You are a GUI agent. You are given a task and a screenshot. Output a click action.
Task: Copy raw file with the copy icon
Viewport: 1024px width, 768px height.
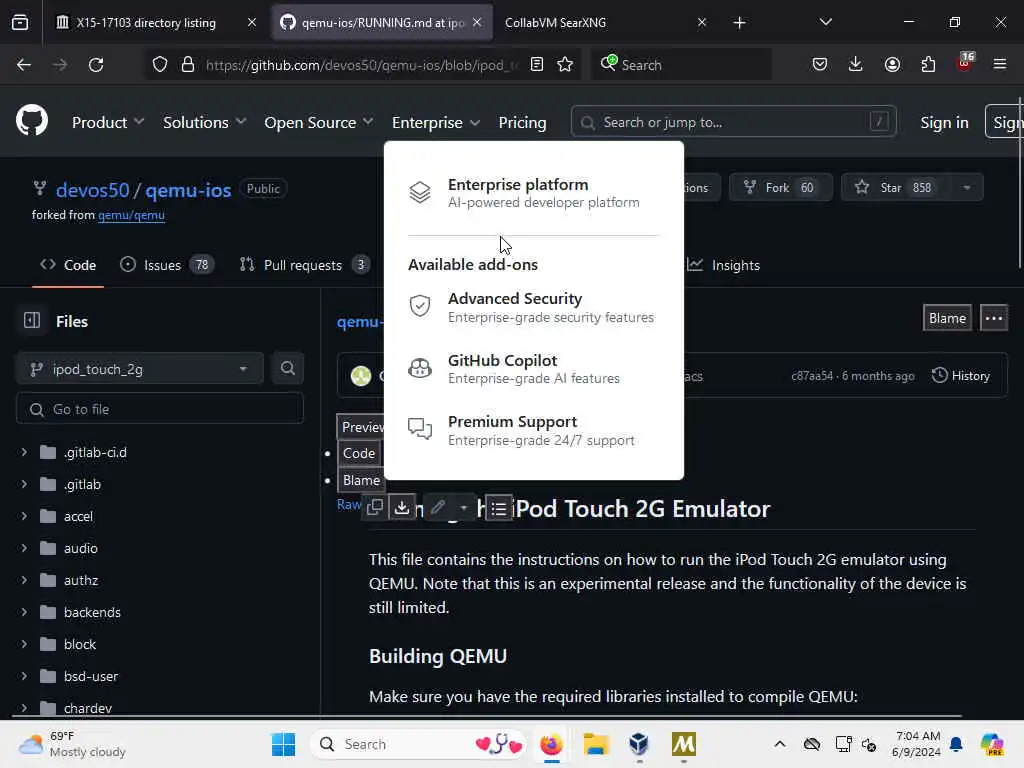(x=375, y=507)
